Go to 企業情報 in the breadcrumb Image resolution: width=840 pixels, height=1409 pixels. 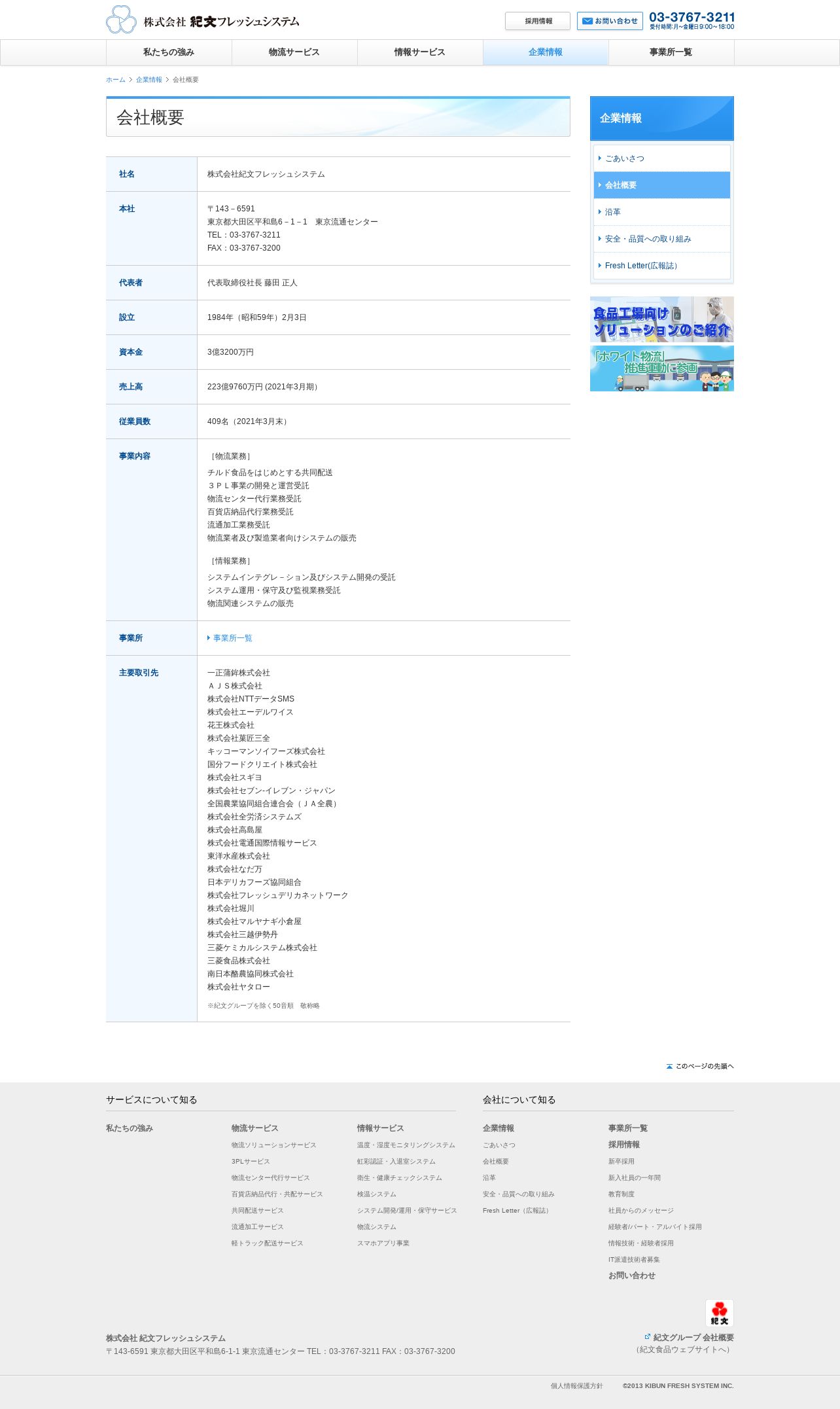click(149, 80)
